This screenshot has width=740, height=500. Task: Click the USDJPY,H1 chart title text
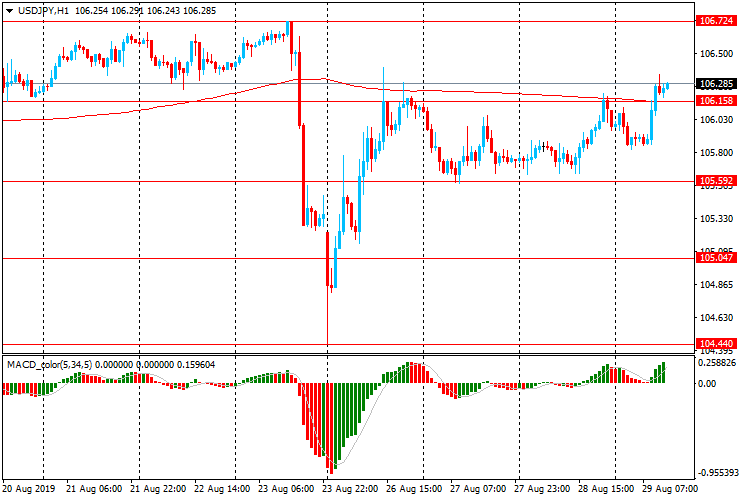pyautogui.click(x=43, y=10)
